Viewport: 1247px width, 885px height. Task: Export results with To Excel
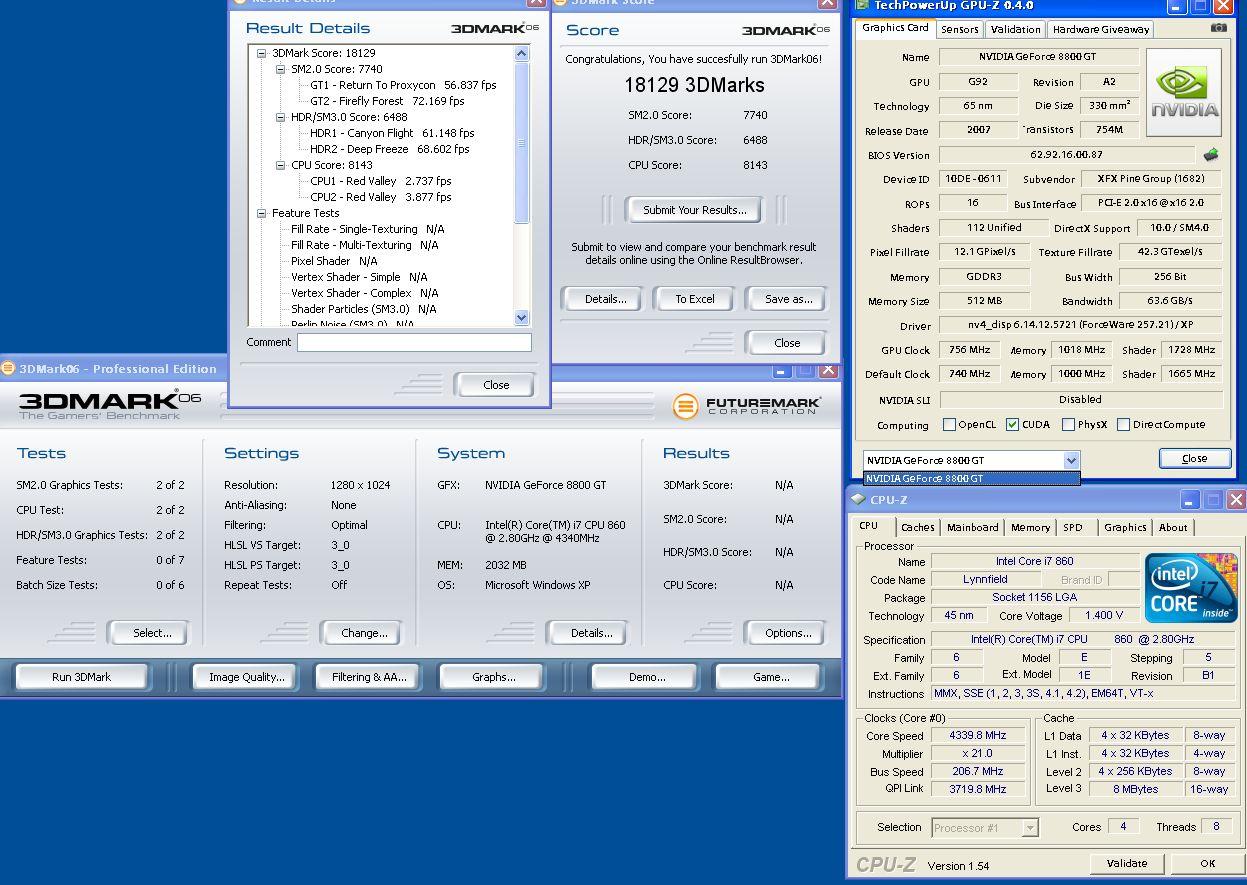click(x=695, y=299)
